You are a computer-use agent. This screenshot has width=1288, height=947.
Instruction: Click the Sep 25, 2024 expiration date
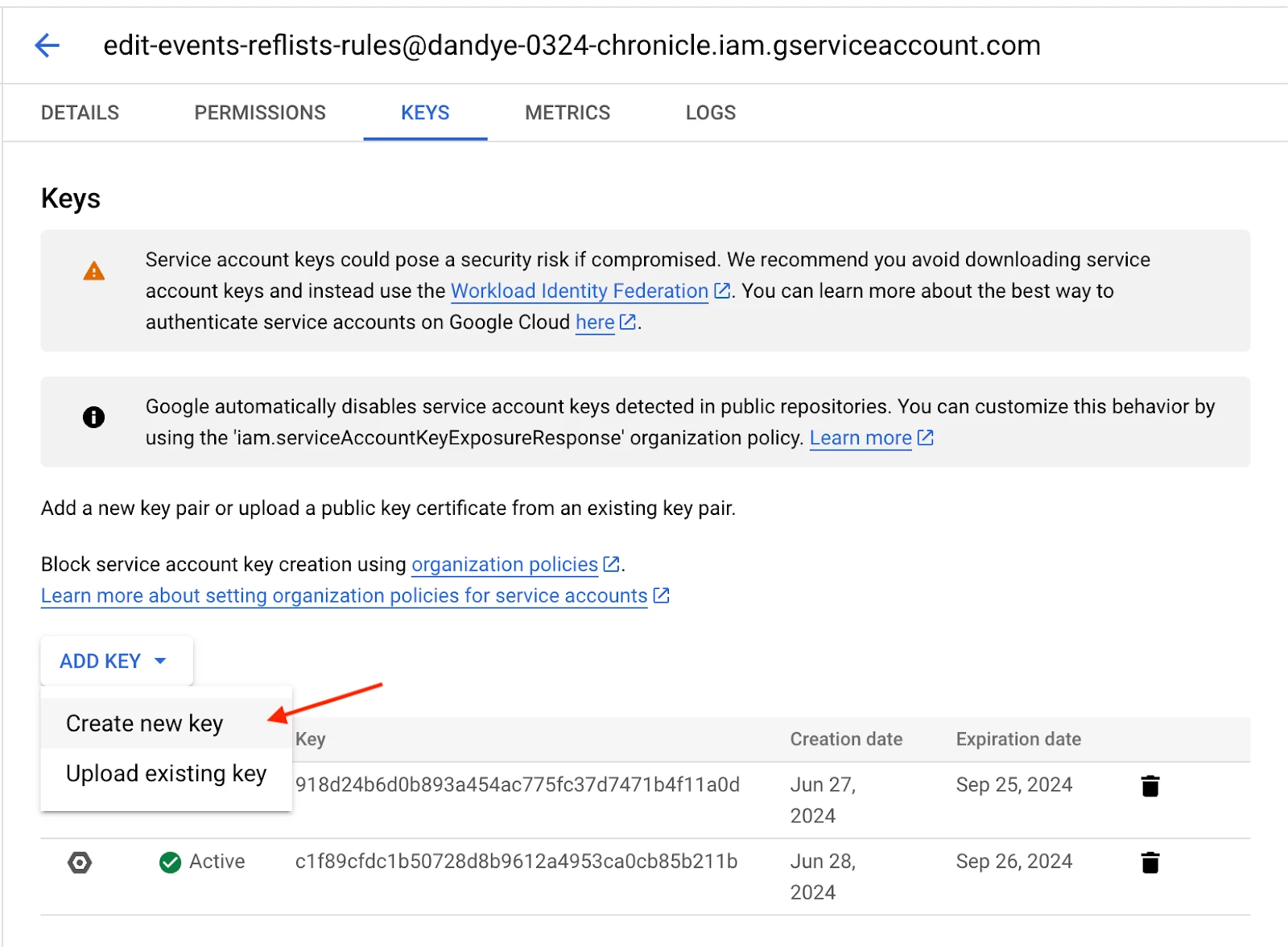tap(1014, 784)
